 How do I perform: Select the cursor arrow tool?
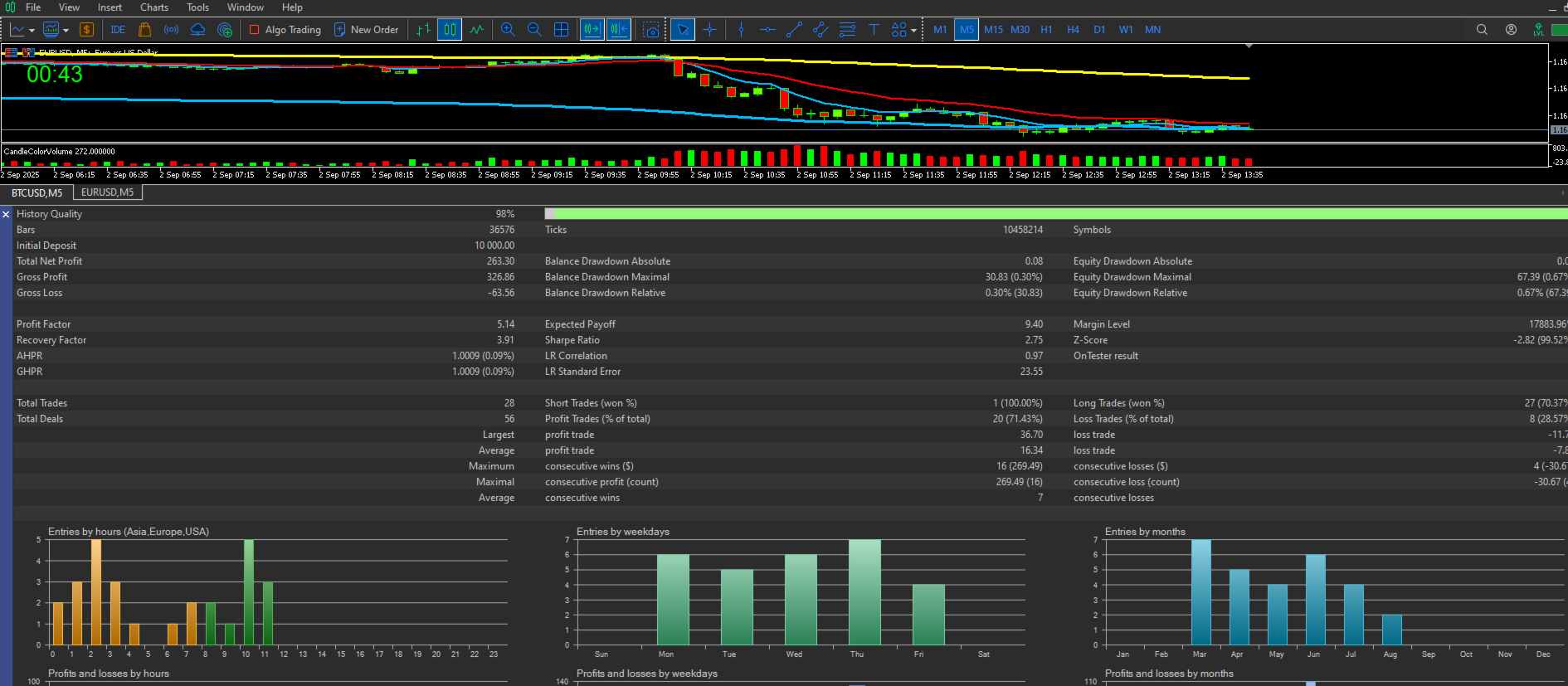tap(683, 30)
